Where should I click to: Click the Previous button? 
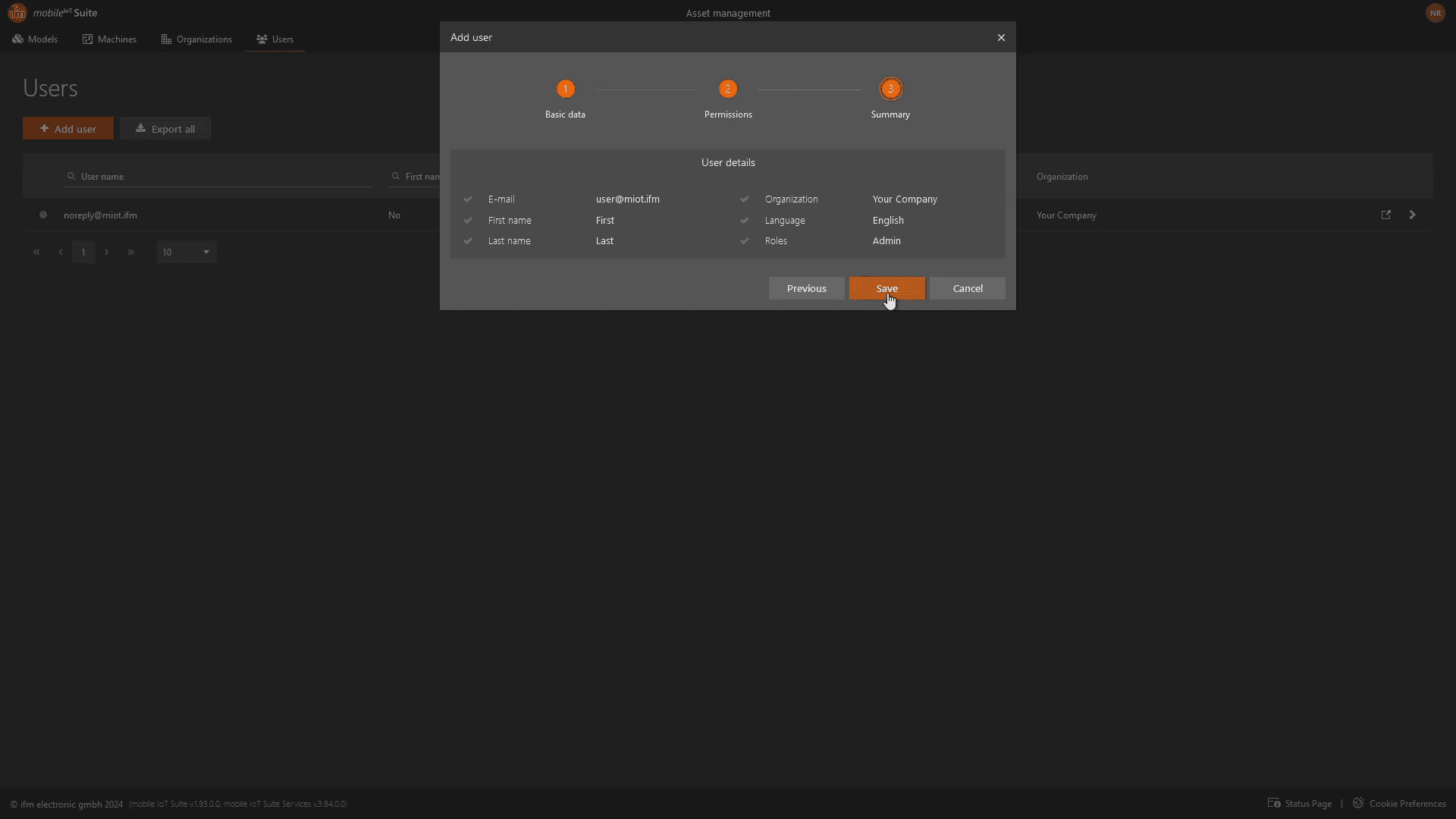click(806, 288)
